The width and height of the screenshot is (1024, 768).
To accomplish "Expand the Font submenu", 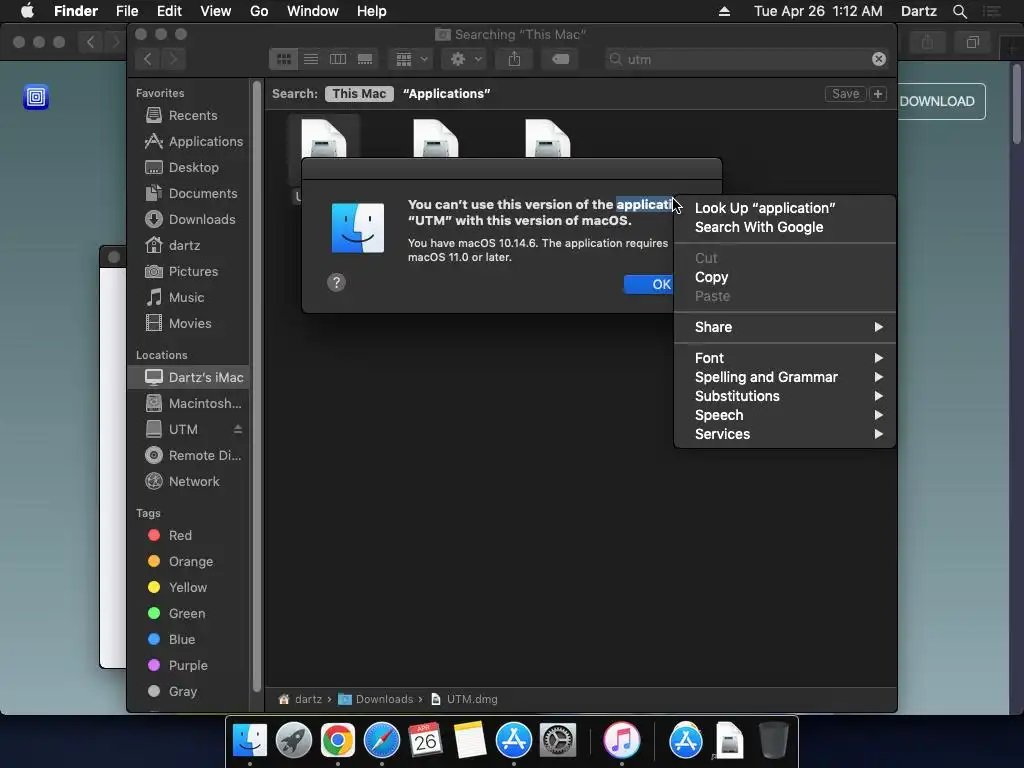I will (x=784, y=359).
